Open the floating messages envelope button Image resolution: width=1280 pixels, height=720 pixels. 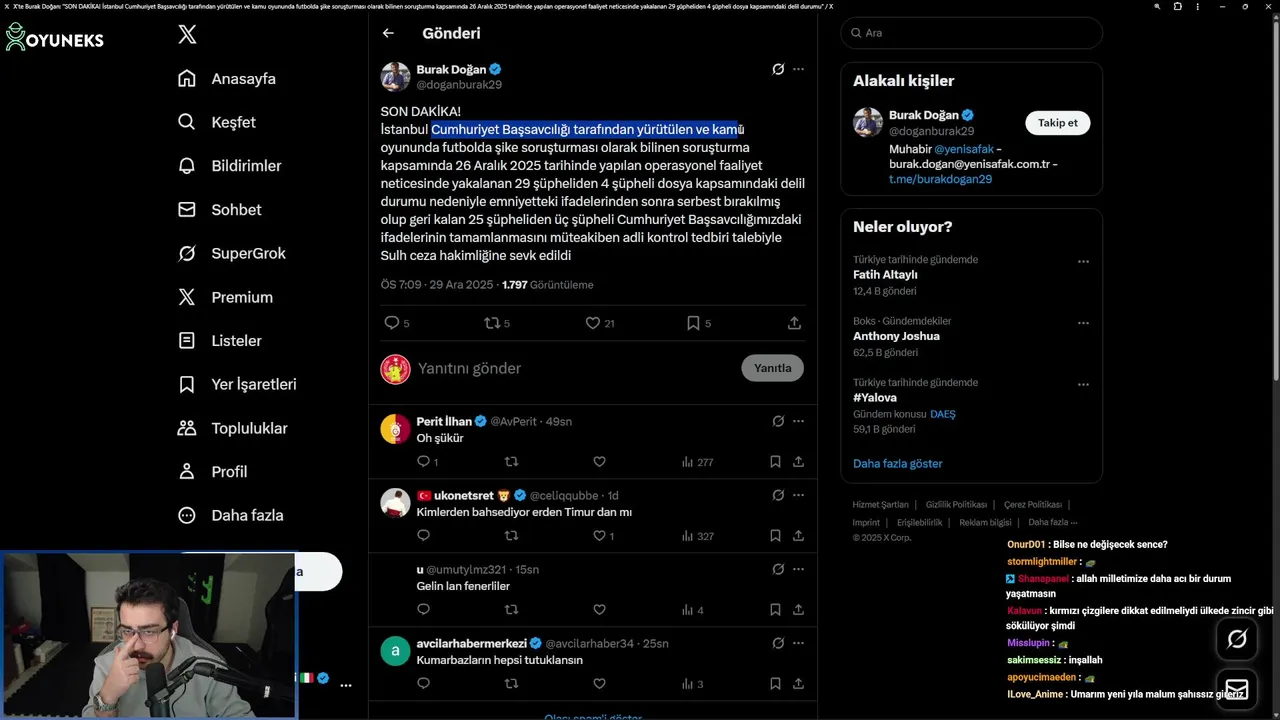[x=1236, y=689]
